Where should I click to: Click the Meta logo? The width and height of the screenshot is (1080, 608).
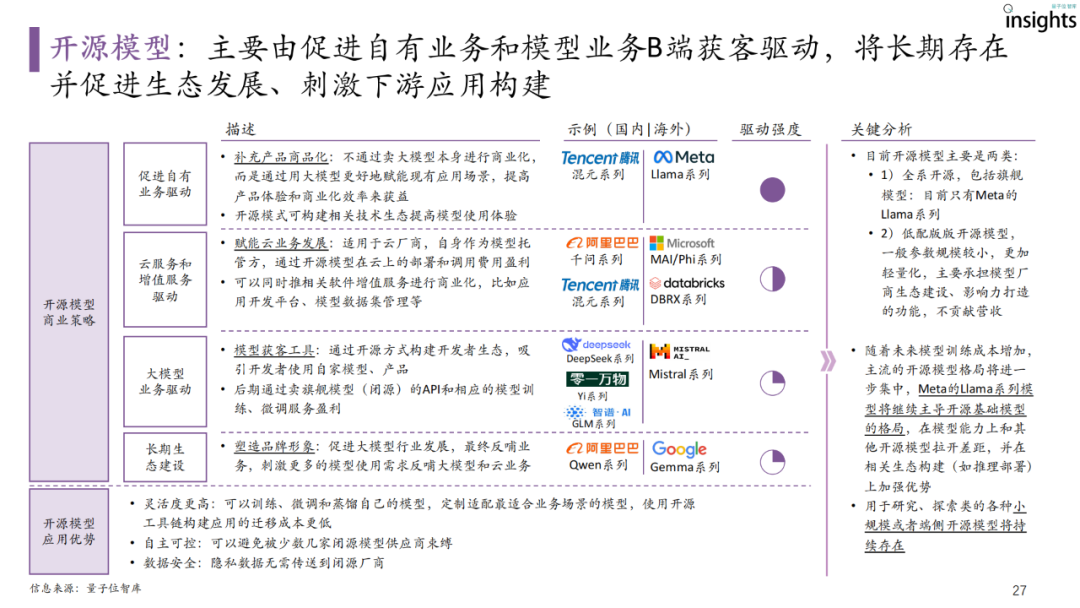683,157
